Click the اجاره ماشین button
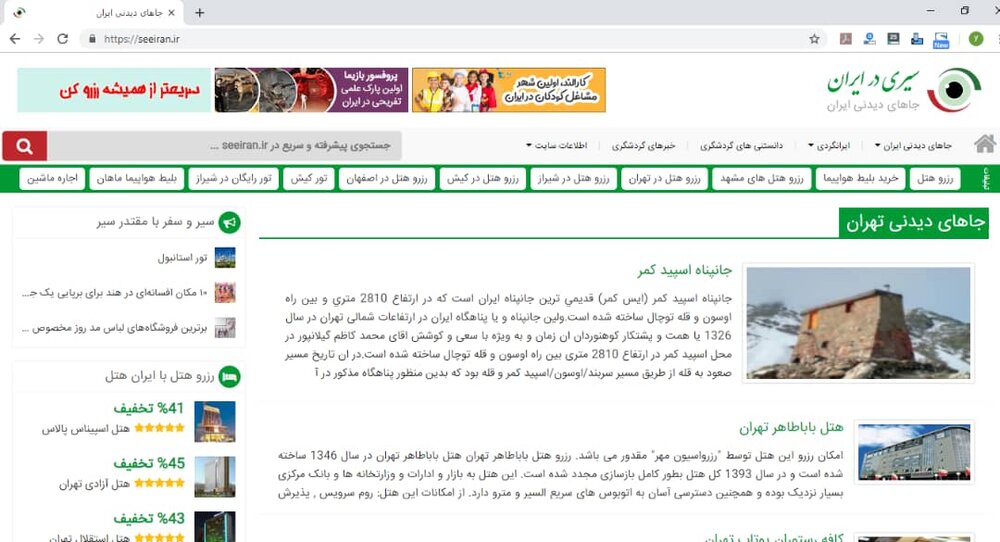Viewport: 1000px width, 542px height. click(52, 179)
